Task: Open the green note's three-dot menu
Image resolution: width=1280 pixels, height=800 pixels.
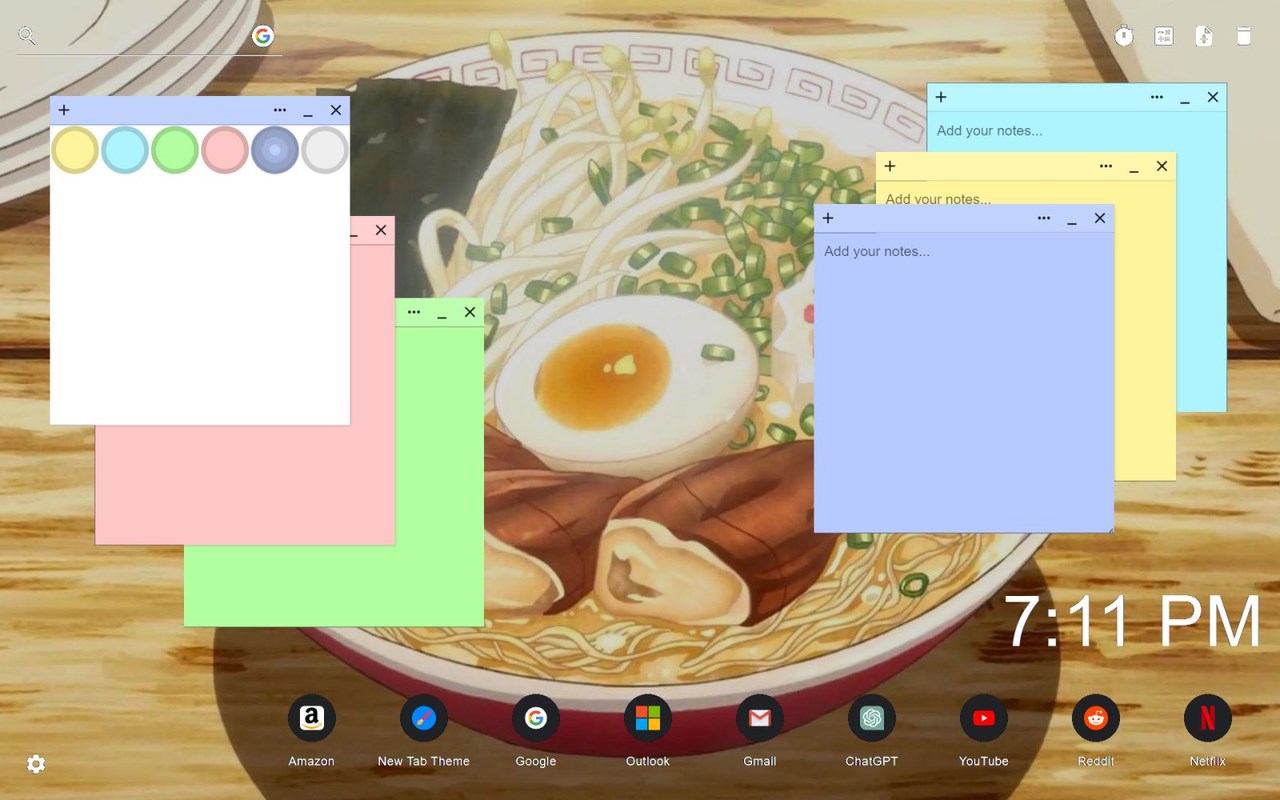Action: pos(414,312)
